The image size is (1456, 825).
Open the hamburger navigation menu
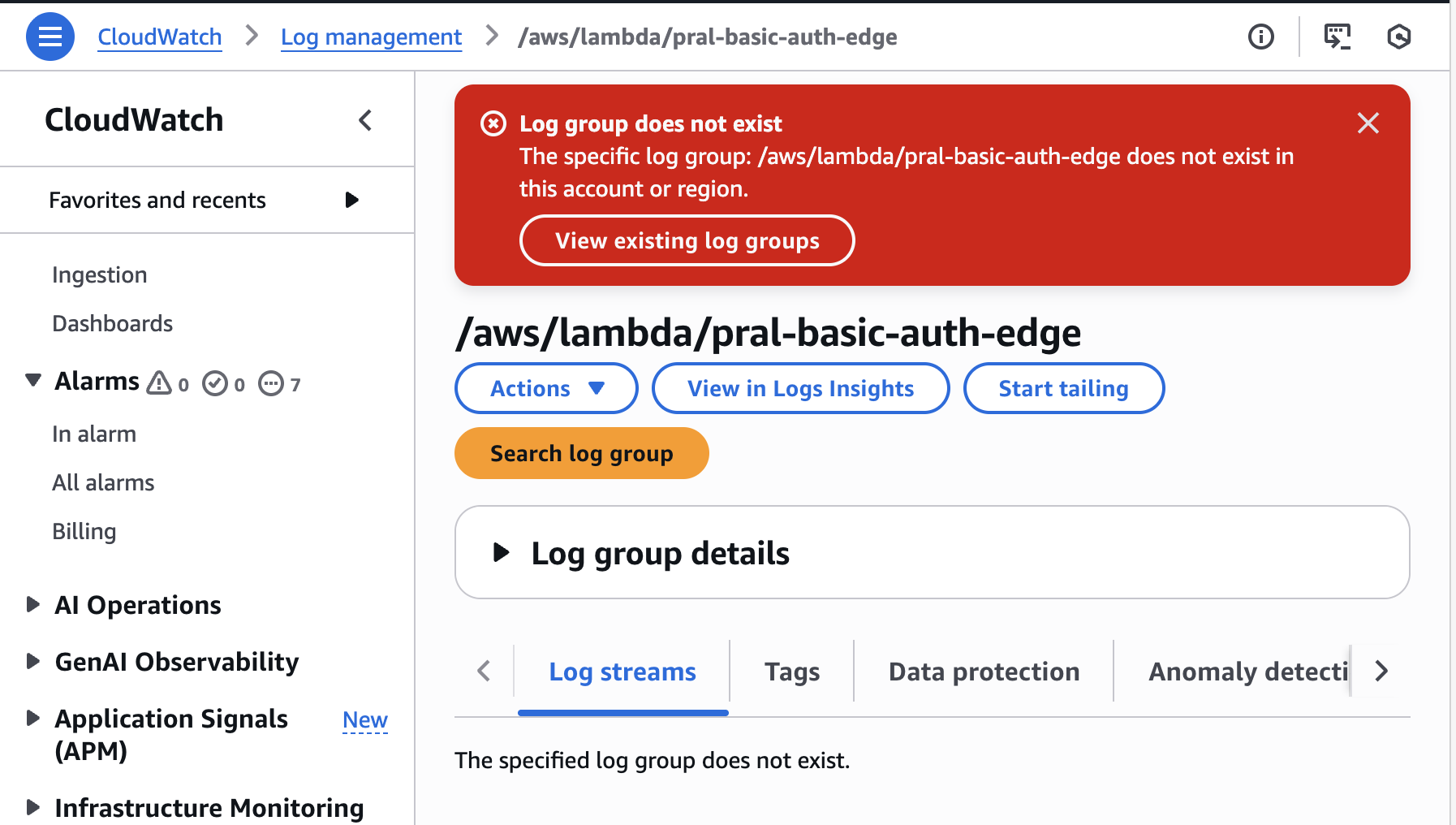(x=50, y=37)
